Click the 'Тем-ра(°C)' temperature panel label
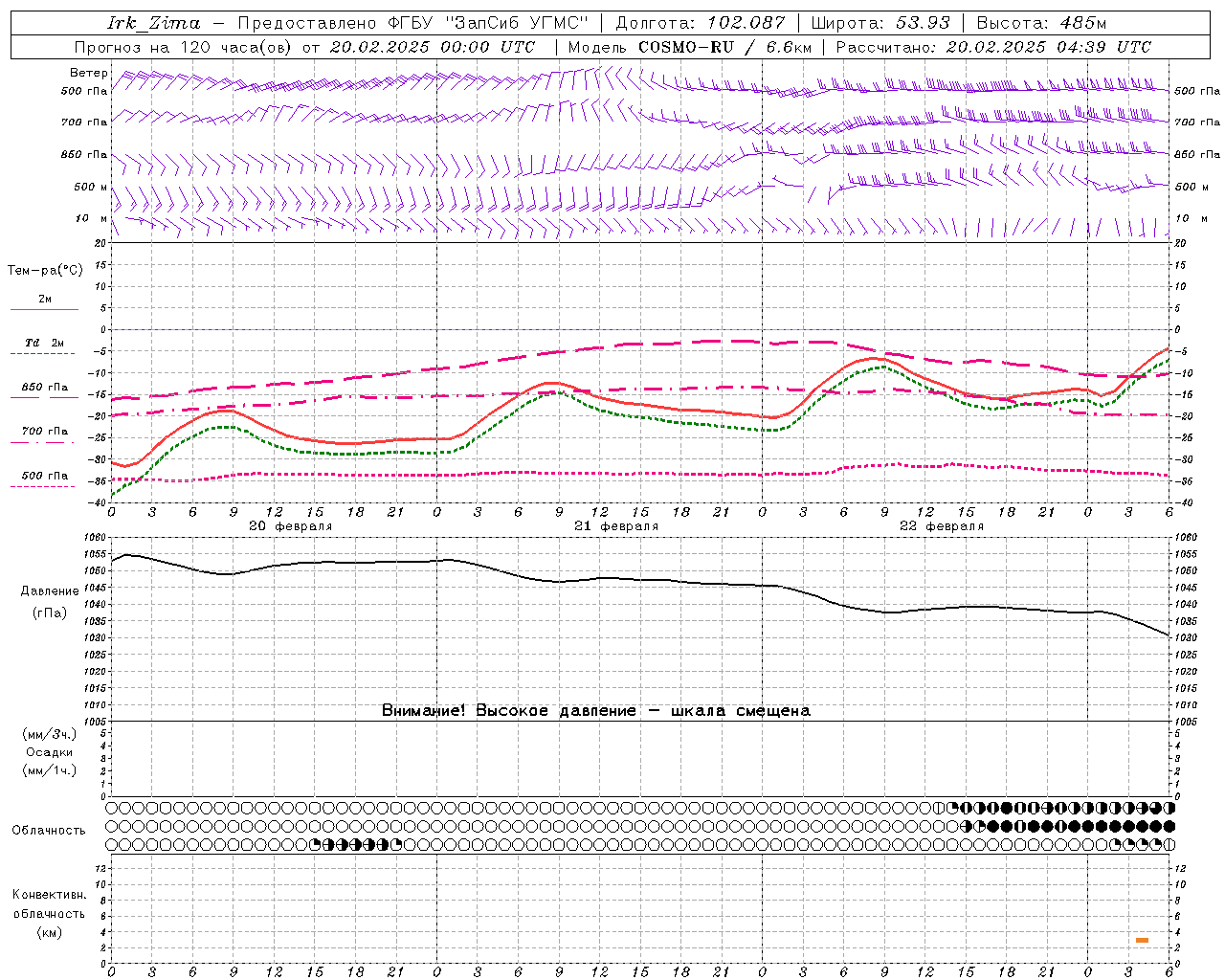 click(x=45, y=271)
